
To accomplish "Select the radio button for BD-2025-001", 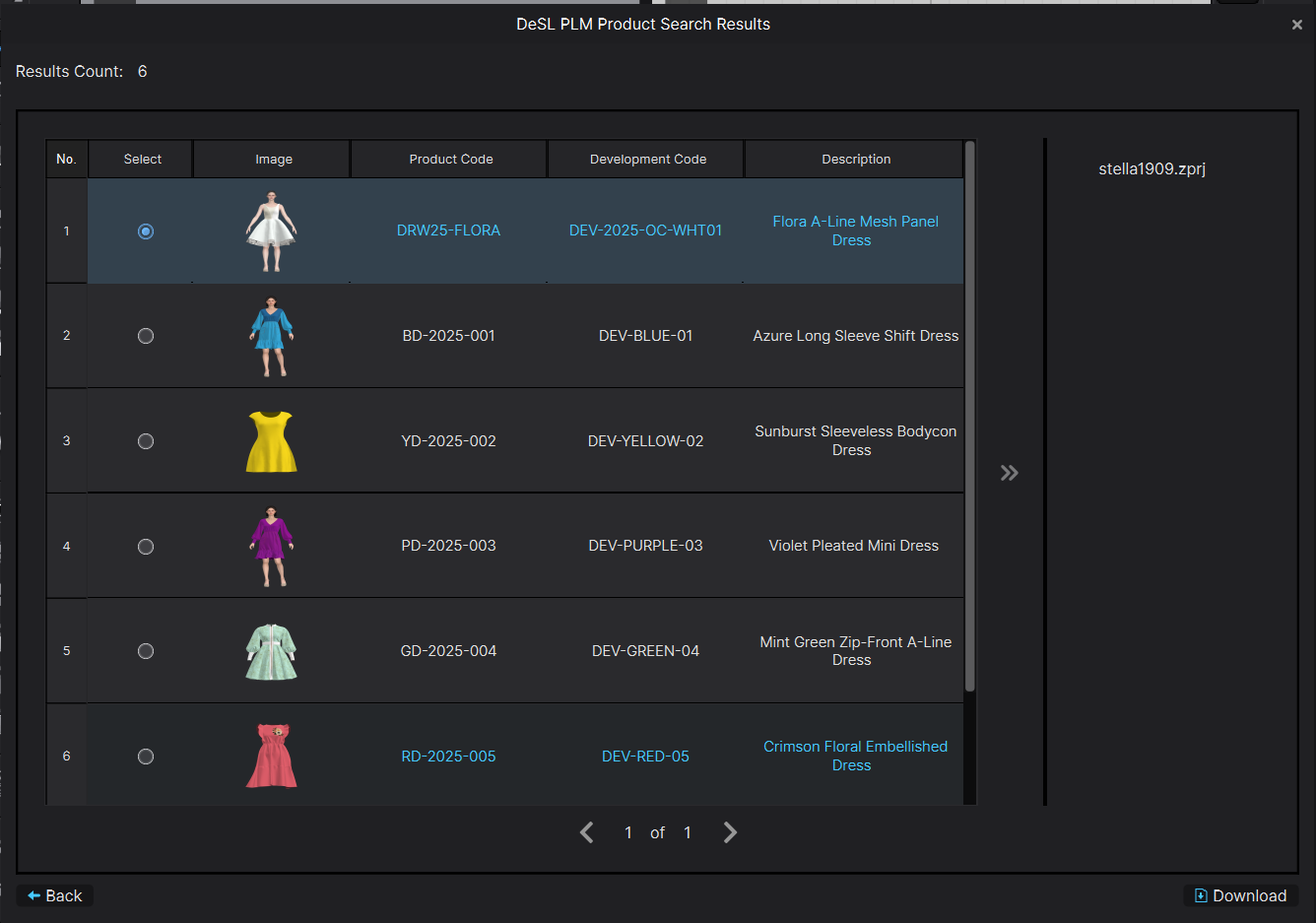I will tap(146, 336).
